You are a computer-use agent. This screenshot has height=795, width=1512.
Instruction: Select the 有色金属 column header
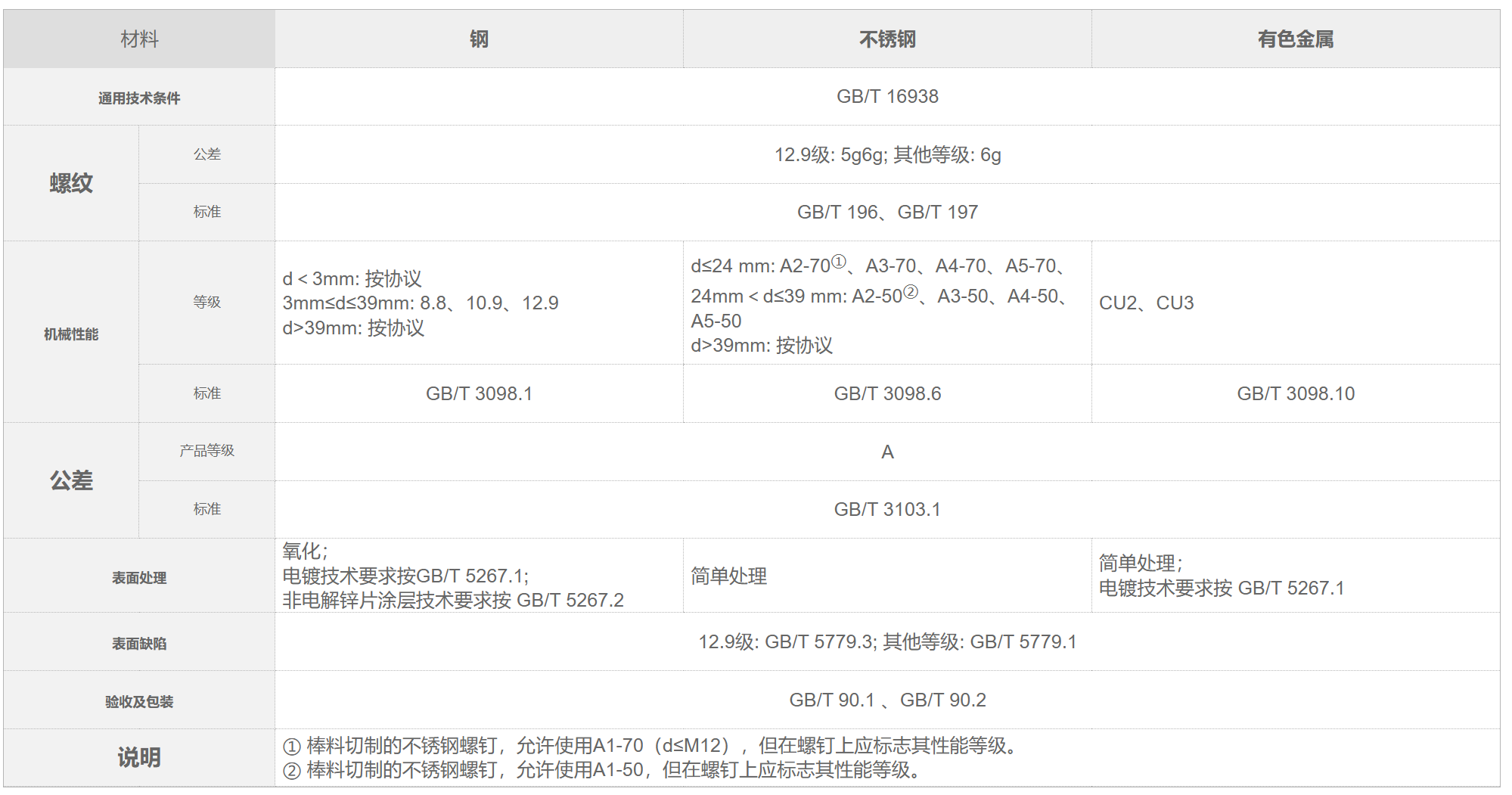pos(1296,39)
